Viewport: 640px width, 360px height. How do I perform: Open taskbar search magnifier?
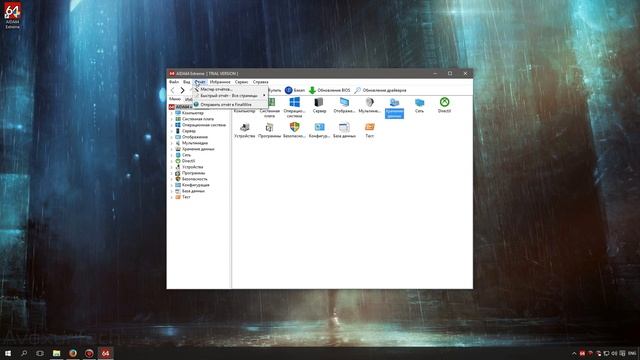pos(24,353)
